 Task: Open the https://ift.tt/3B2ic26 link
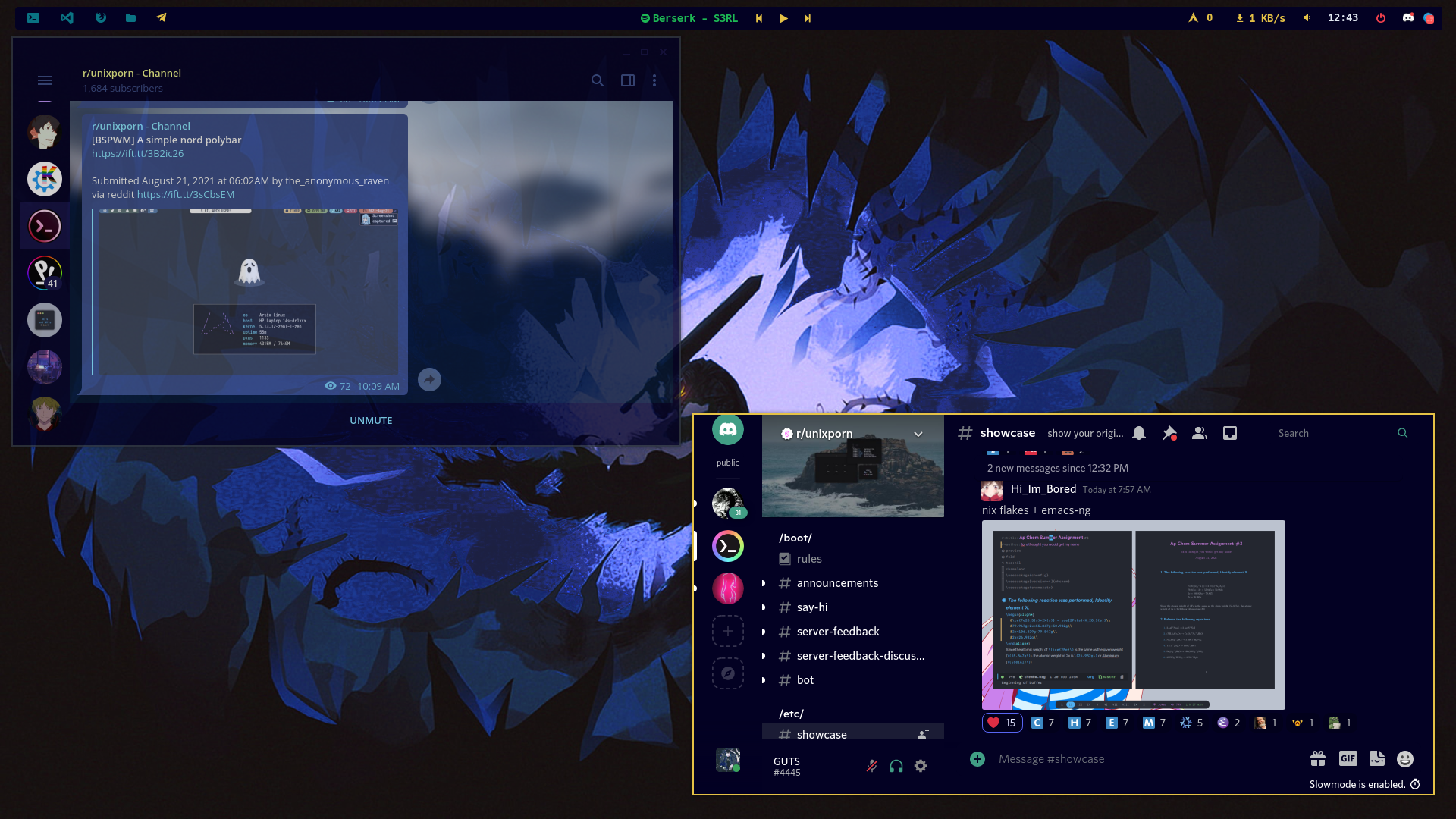[x=137, y=153]
